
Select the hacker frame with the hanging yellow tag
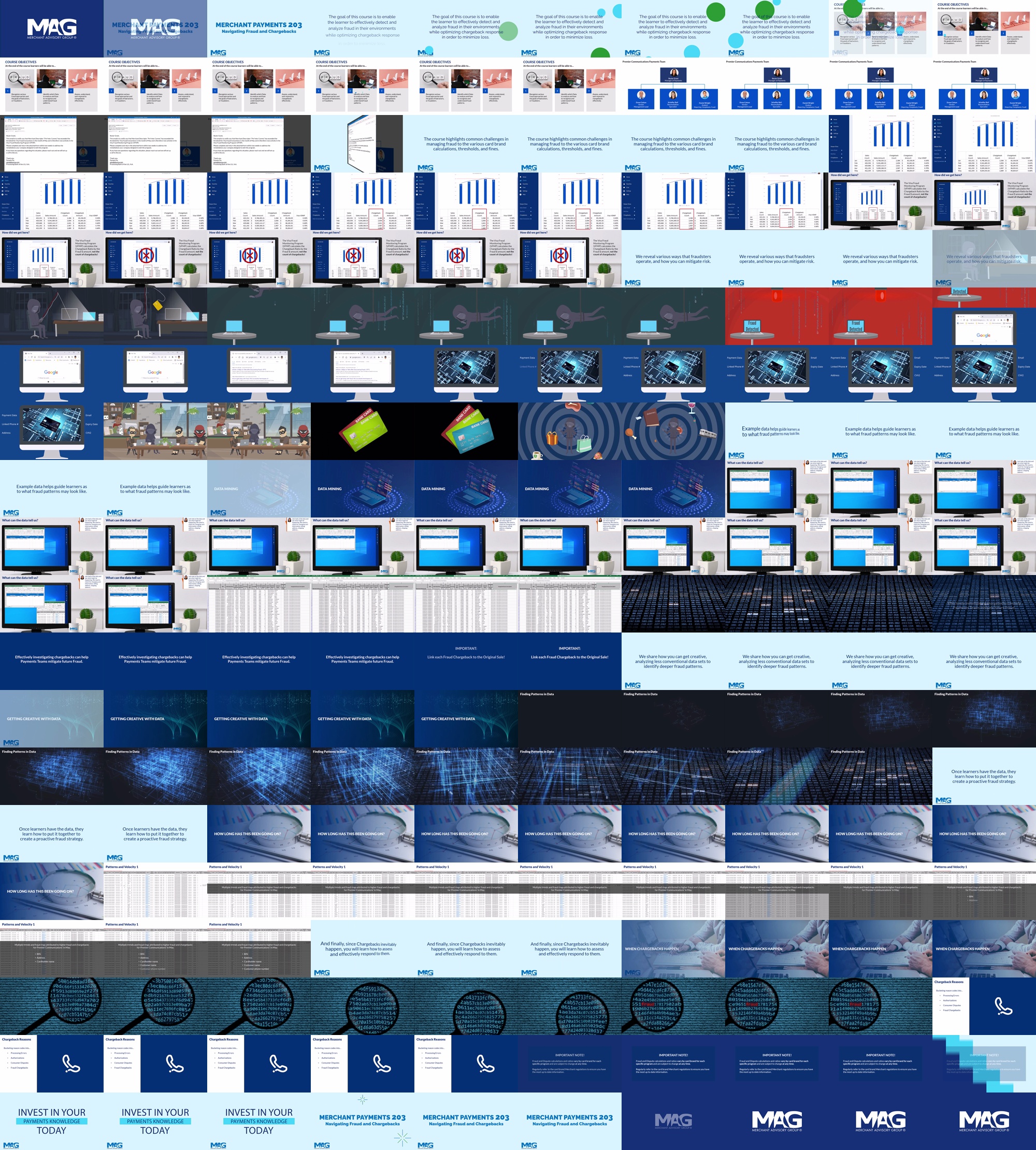tap(155, 317)
